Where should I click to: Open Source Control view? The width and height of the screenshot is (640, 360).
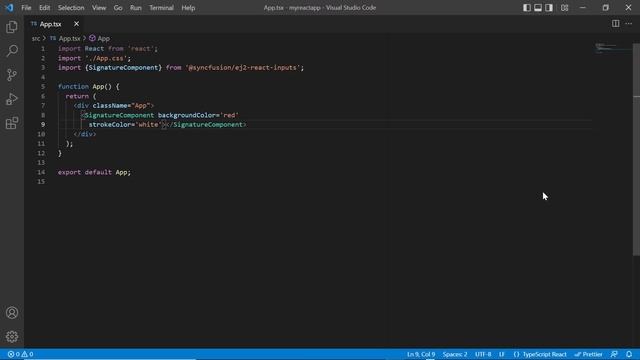pyautogui.click(x=12, y=75)
